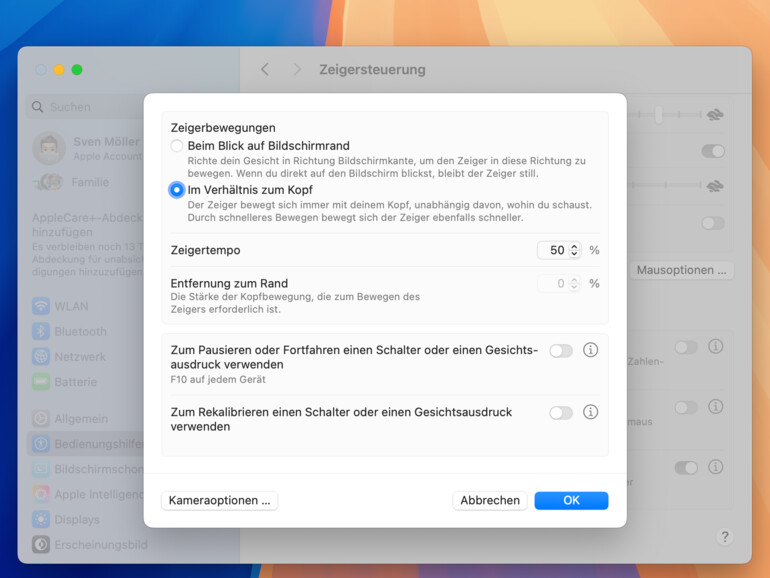Click the Bluetooth icon in the sidebar
This screenshot has width=770, height=578.
(41, 331)
